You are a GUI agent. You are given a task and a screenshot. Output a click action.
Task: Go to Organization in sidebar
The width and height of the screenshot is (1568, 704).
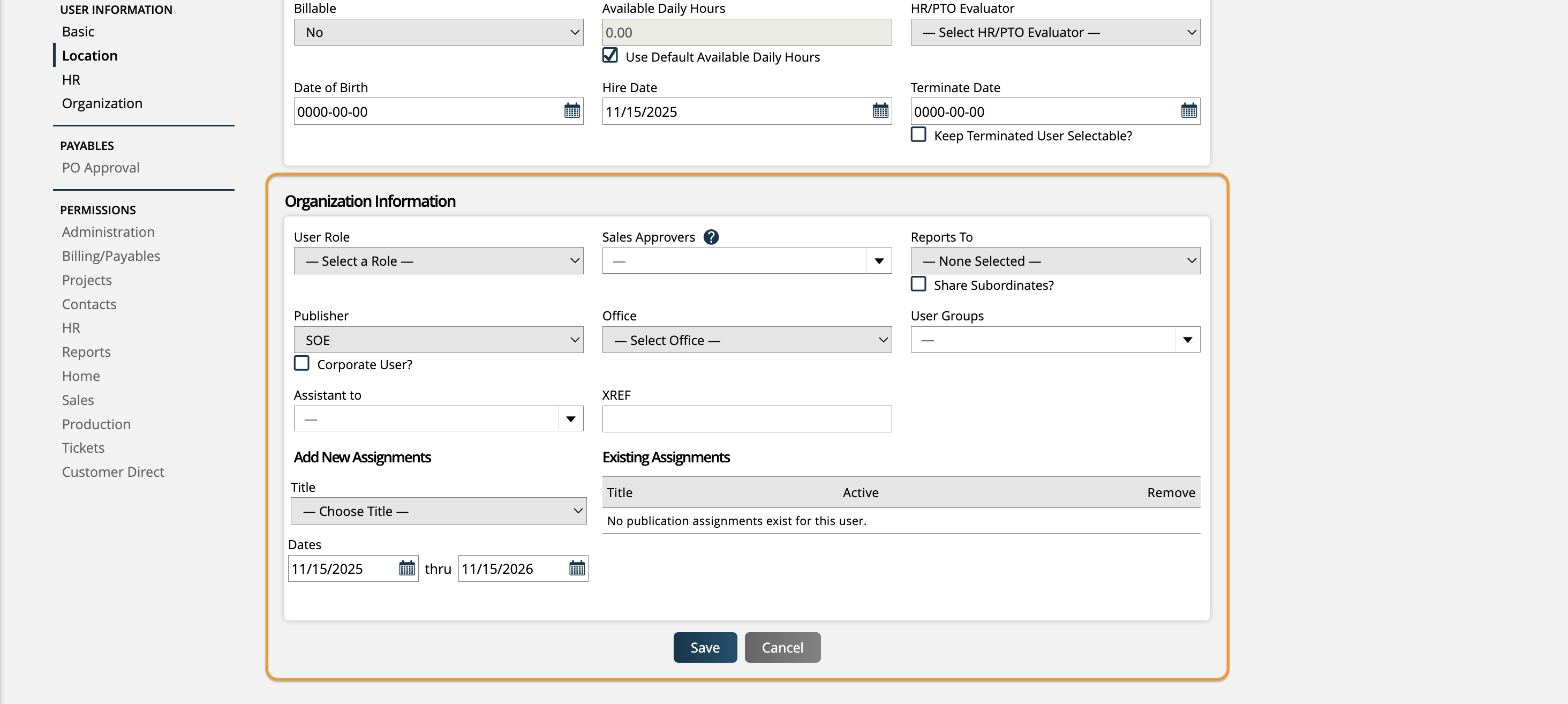[x=102, y=103]
